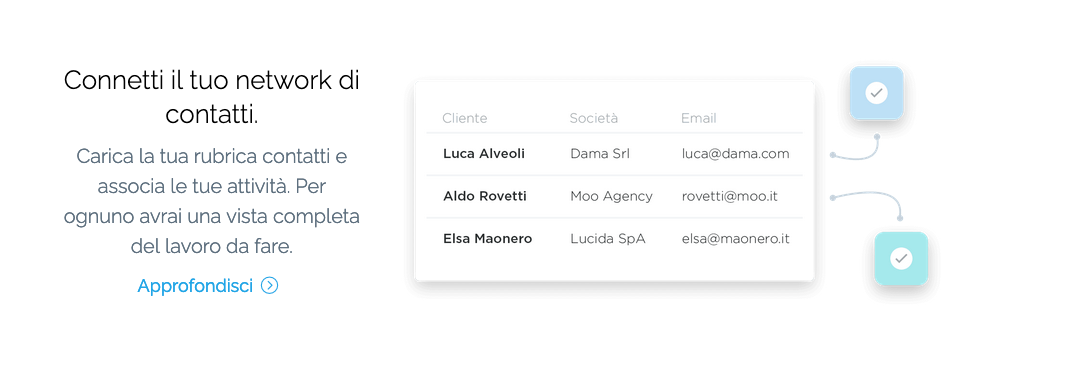1072x392 pixels.
Task: Select the Cliente column header
Action: tap(464, 118)
